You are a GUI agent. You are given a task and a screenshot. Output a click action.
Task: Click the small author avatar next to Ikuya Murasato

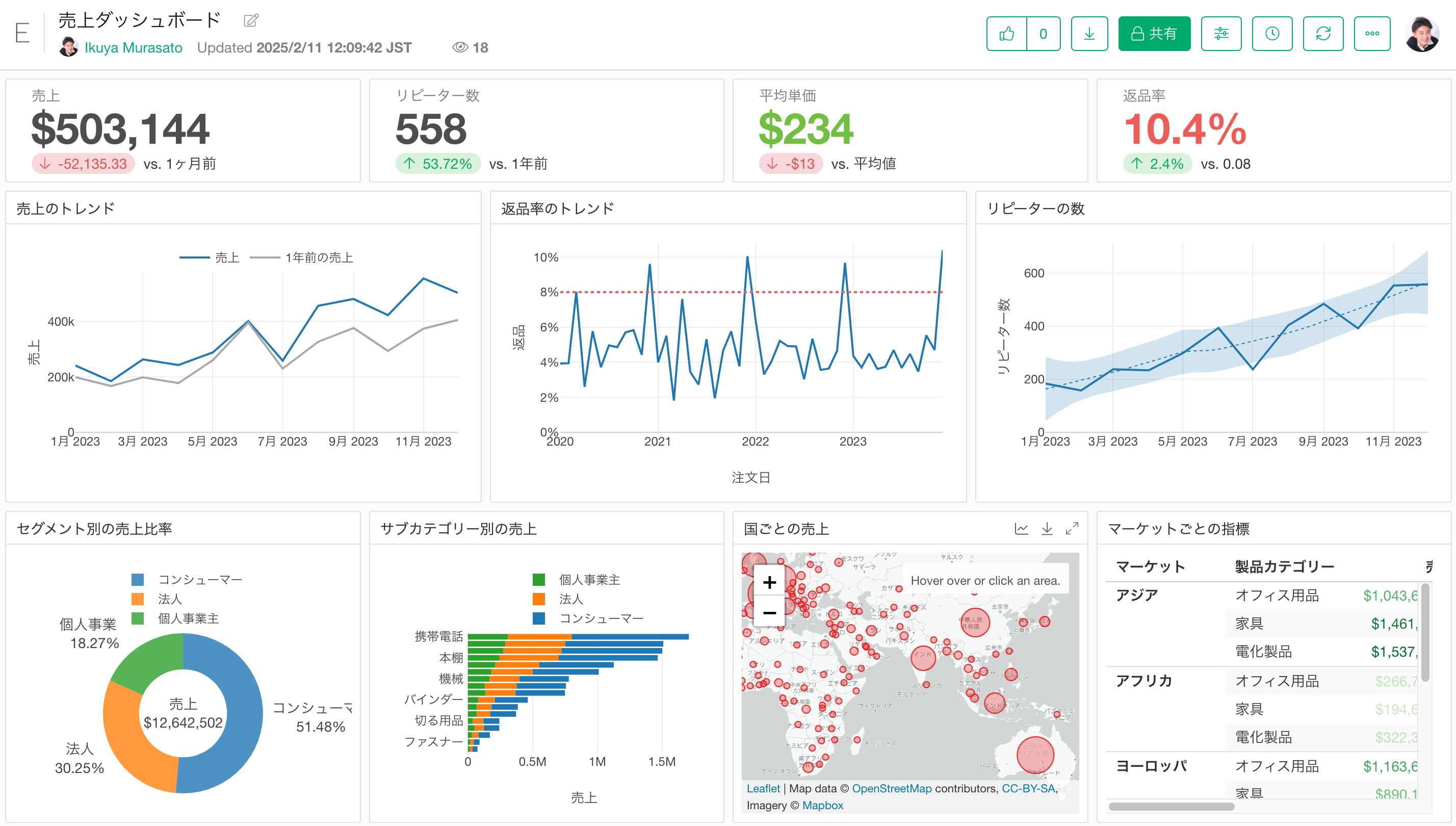tap(69, 47)
